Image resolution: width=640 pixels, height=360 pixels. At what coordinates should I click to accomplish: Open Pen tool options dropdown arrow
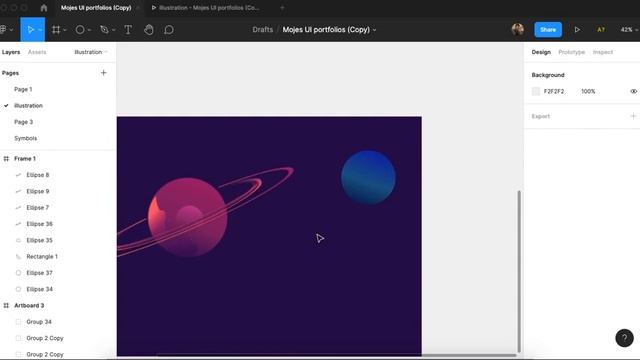click(x=113, y=30)
